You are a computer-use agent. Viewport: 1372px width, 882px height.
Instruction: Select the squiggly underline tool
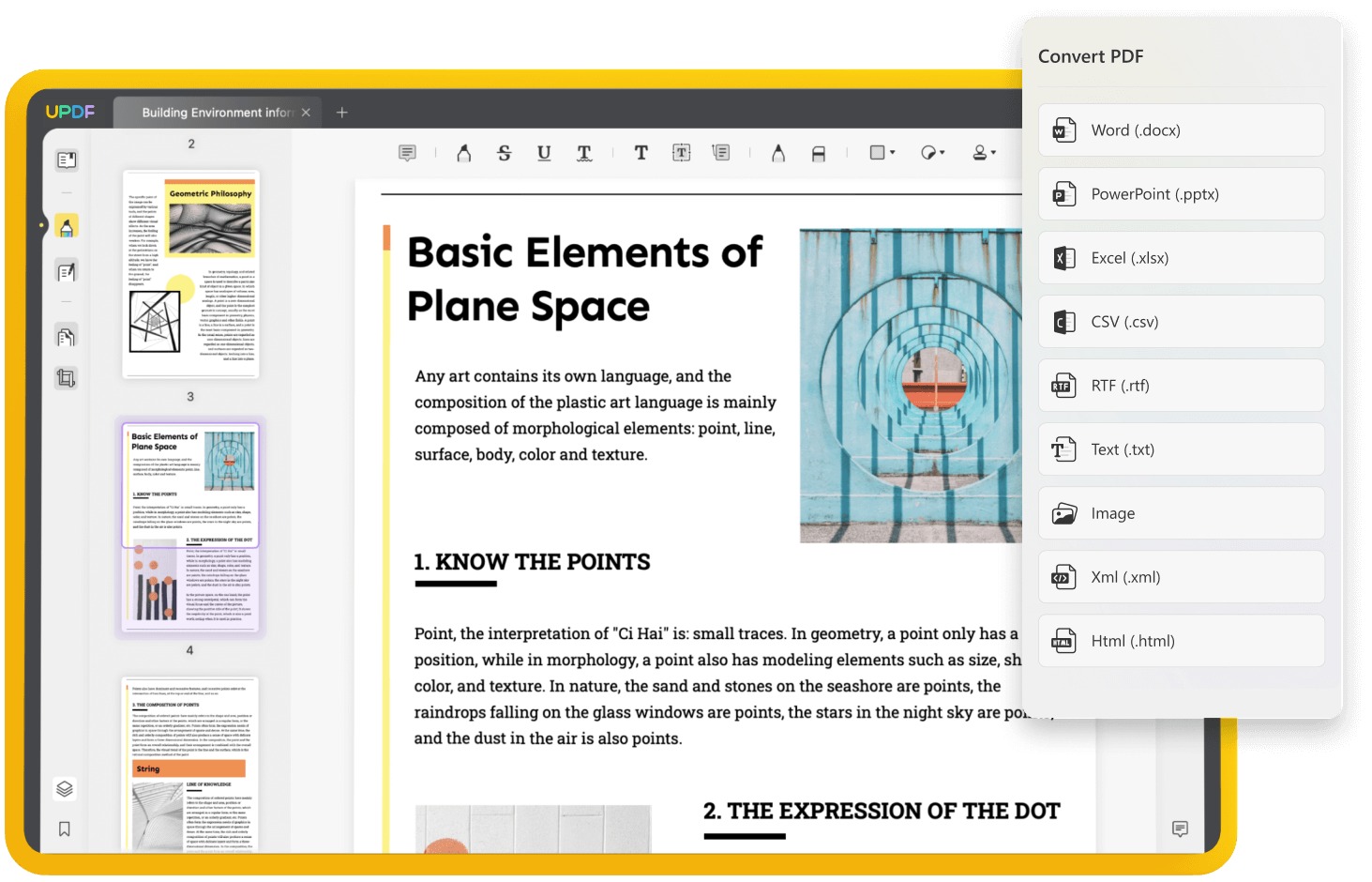coord(584,153)
